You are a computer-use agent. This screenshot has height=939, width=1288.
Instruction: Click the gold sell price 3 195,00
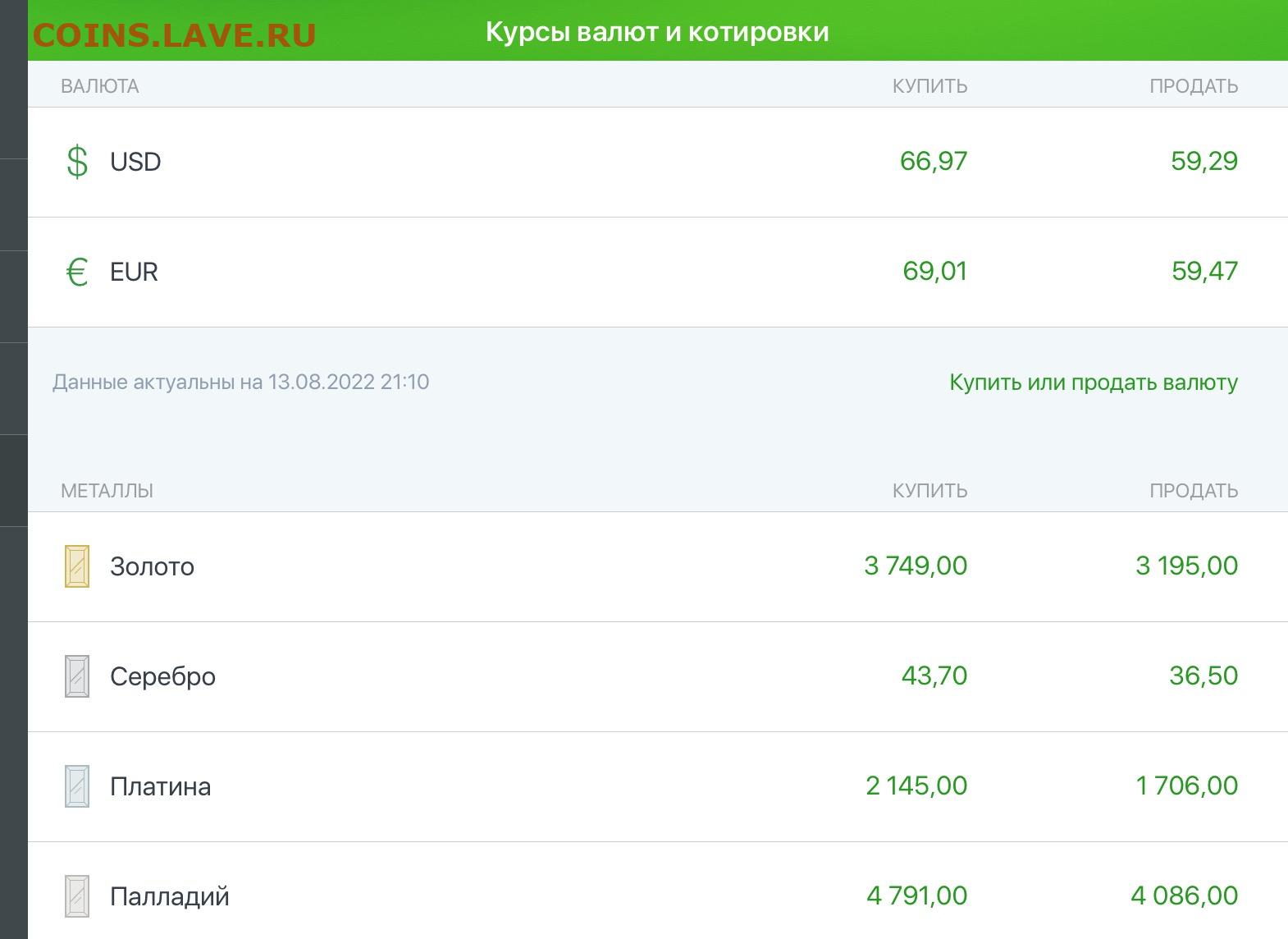pyautogui.click(x=1186, y=566)
